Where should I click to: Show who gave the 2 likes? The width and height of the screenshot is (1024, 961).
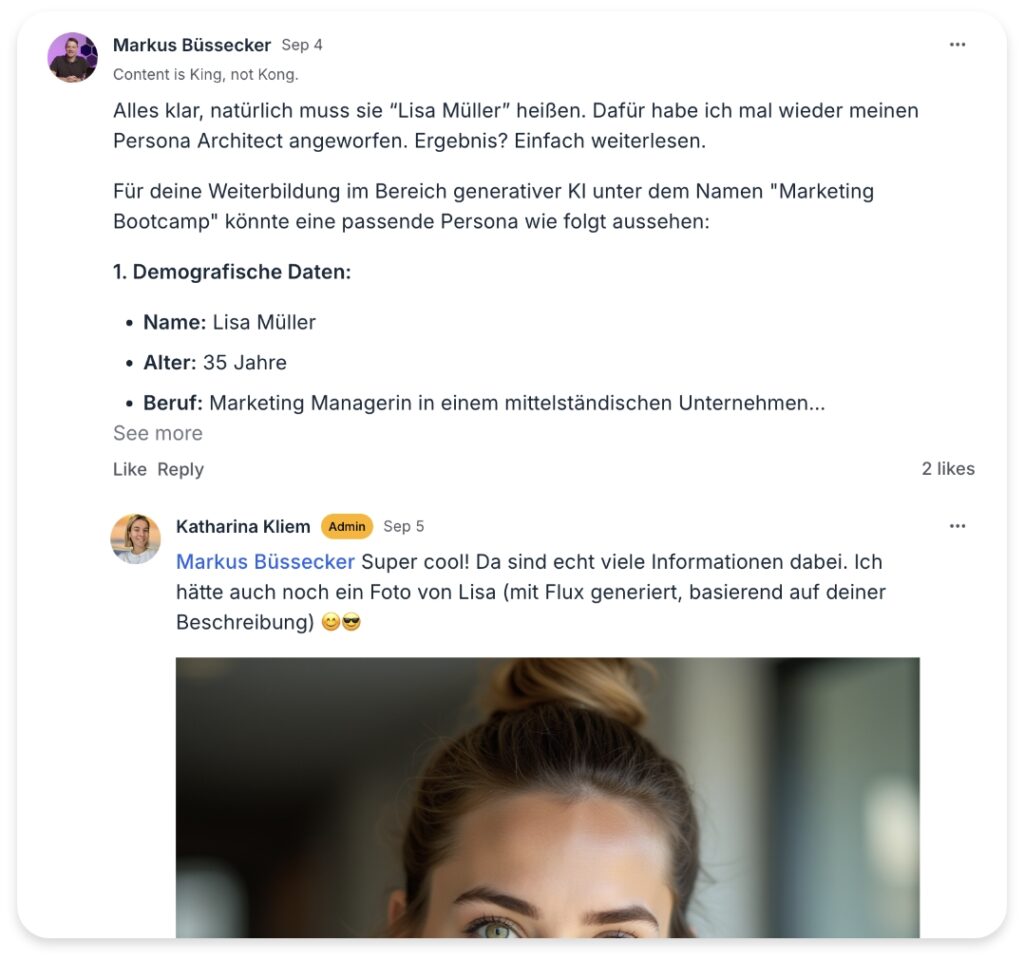(948, 469)
